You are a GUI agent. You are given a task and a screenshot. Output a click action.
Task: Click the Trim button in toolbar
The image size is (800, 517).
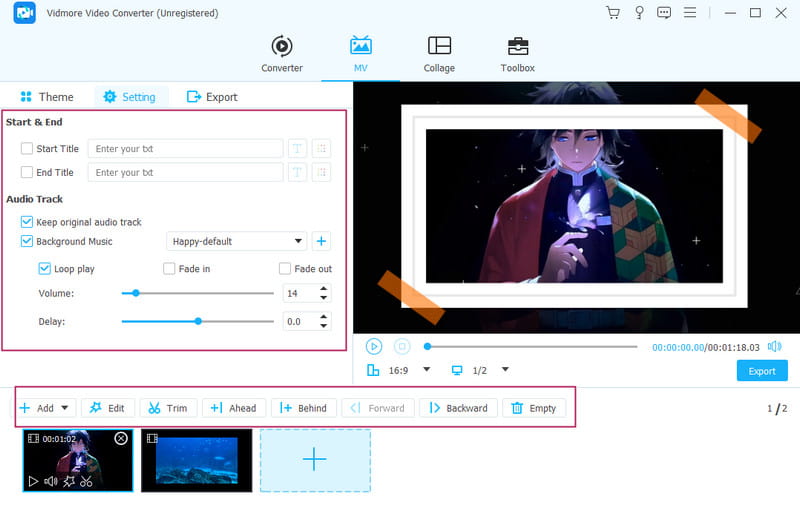point(167,408)
